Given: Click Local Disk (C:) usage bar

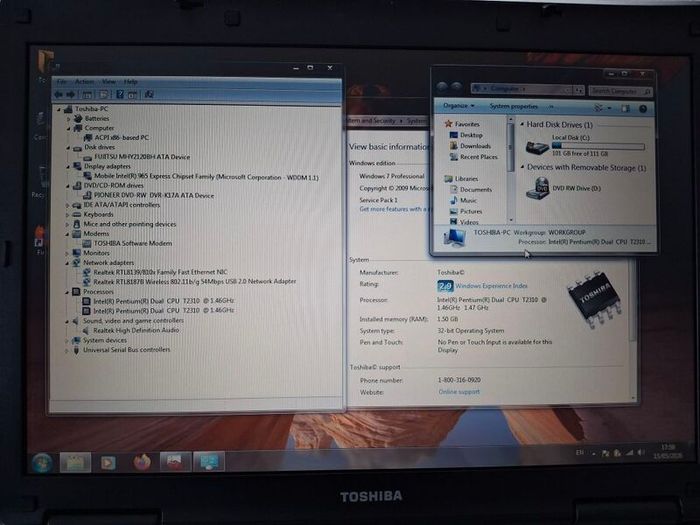Looking at the screenshot, I should (598, 146).
